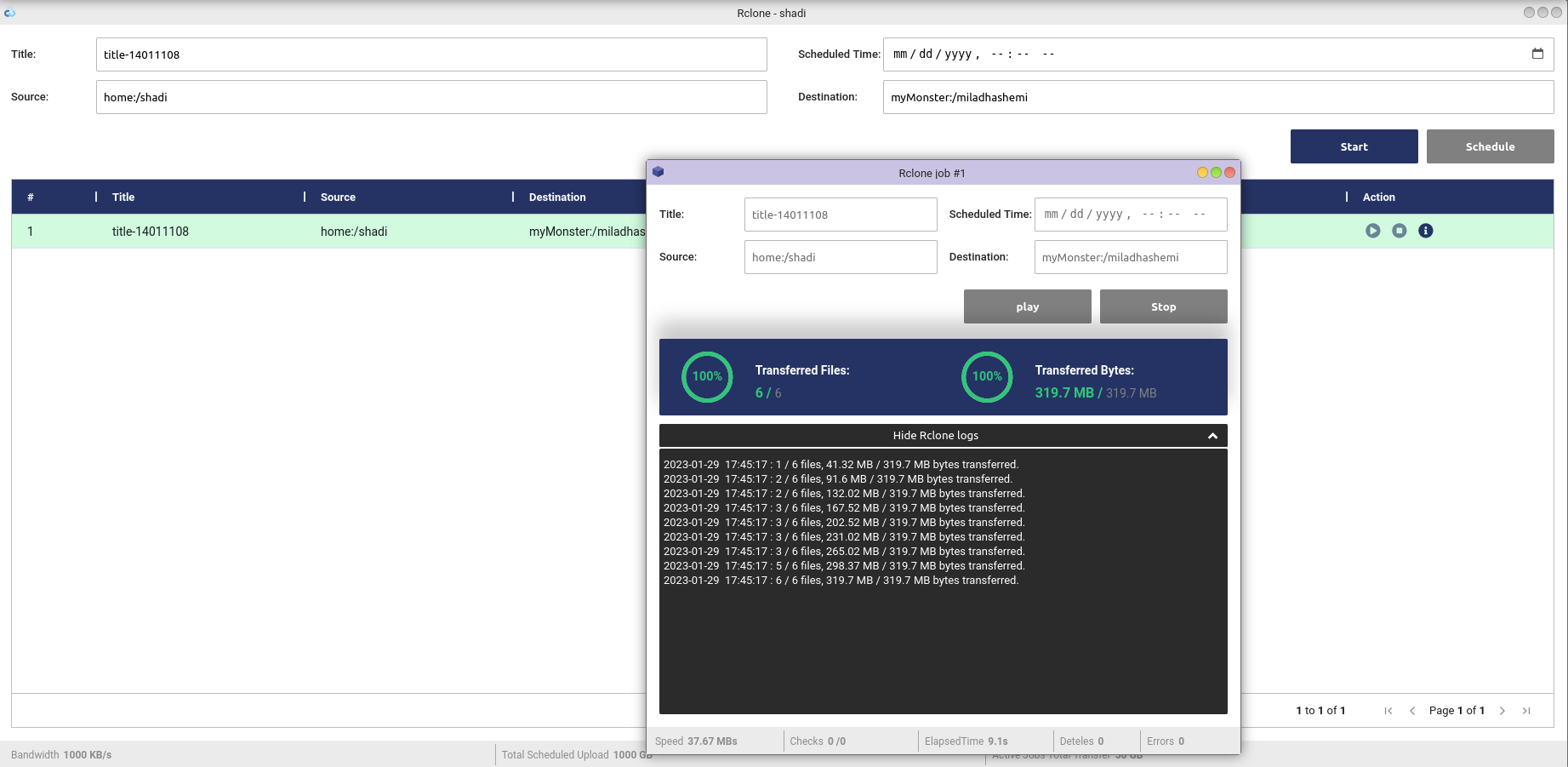The height and width of the screenshot is (767, 1568).
Task: Click the Source column header
Action: click(338, 197)
